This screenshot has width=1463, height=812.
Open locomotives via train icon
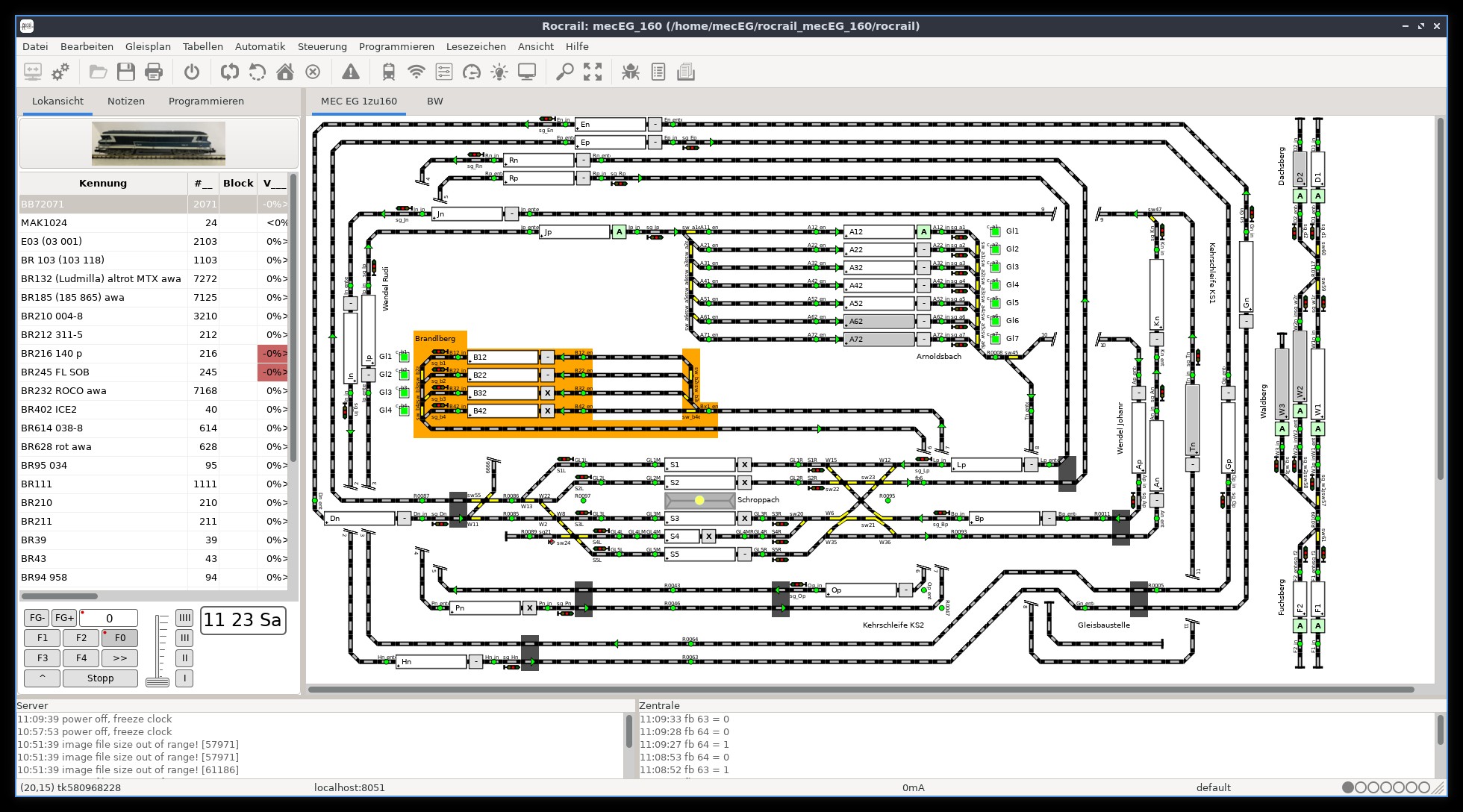[388, 72]
